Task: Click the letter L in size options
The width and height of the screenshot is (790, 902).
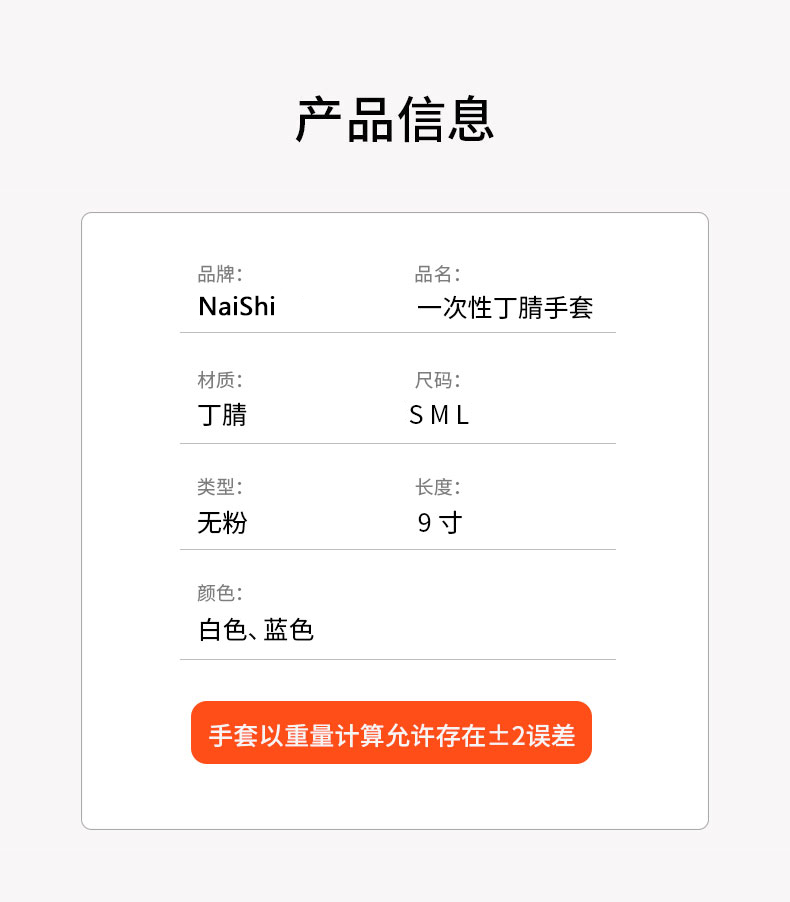Action: click(463, 415)
